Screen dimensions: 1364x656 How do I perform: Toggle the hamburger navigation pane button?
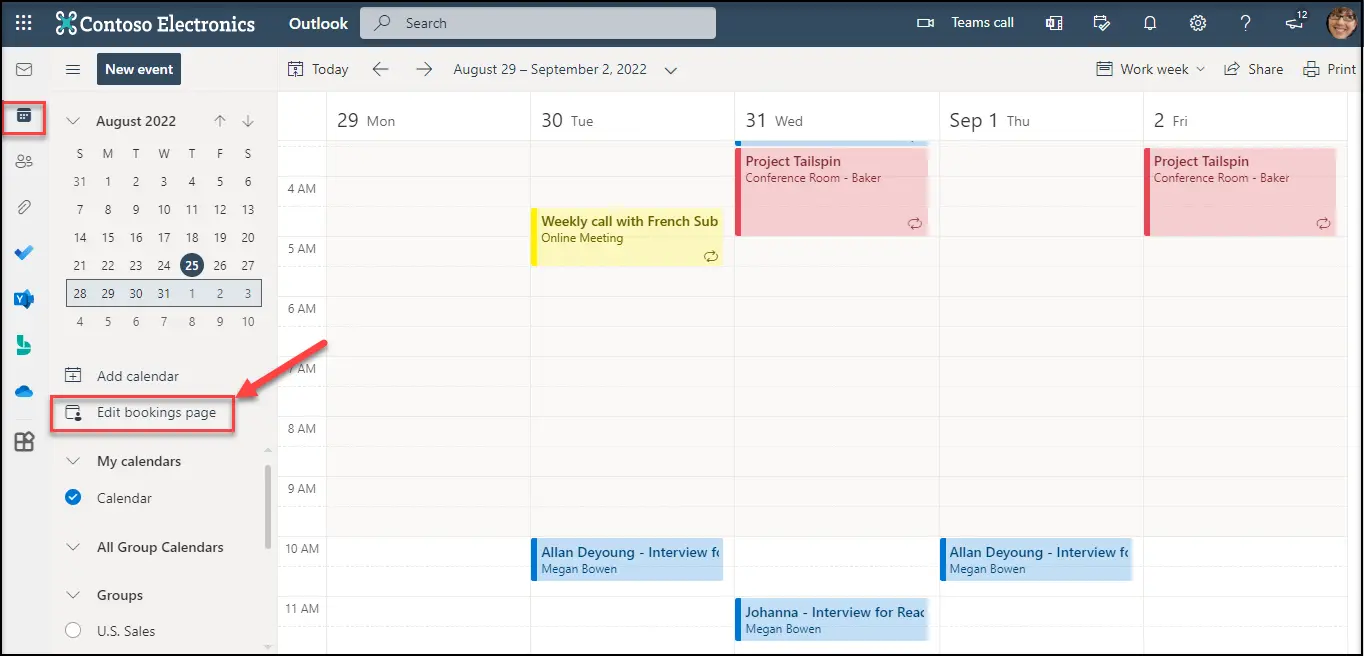[73, 69]
